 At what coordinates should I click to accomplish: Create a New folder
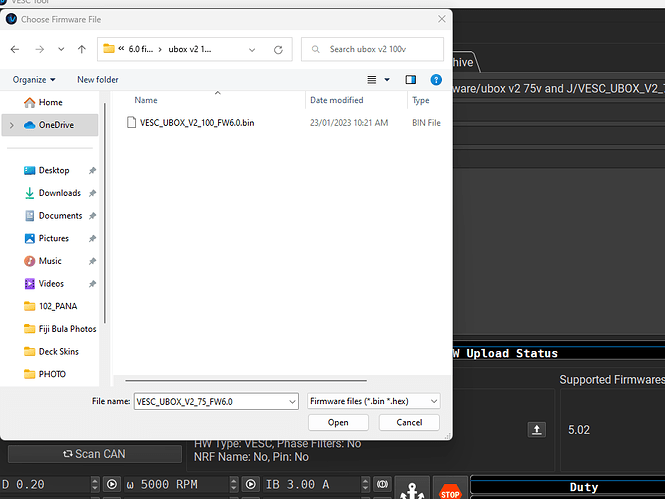(98, 80)
